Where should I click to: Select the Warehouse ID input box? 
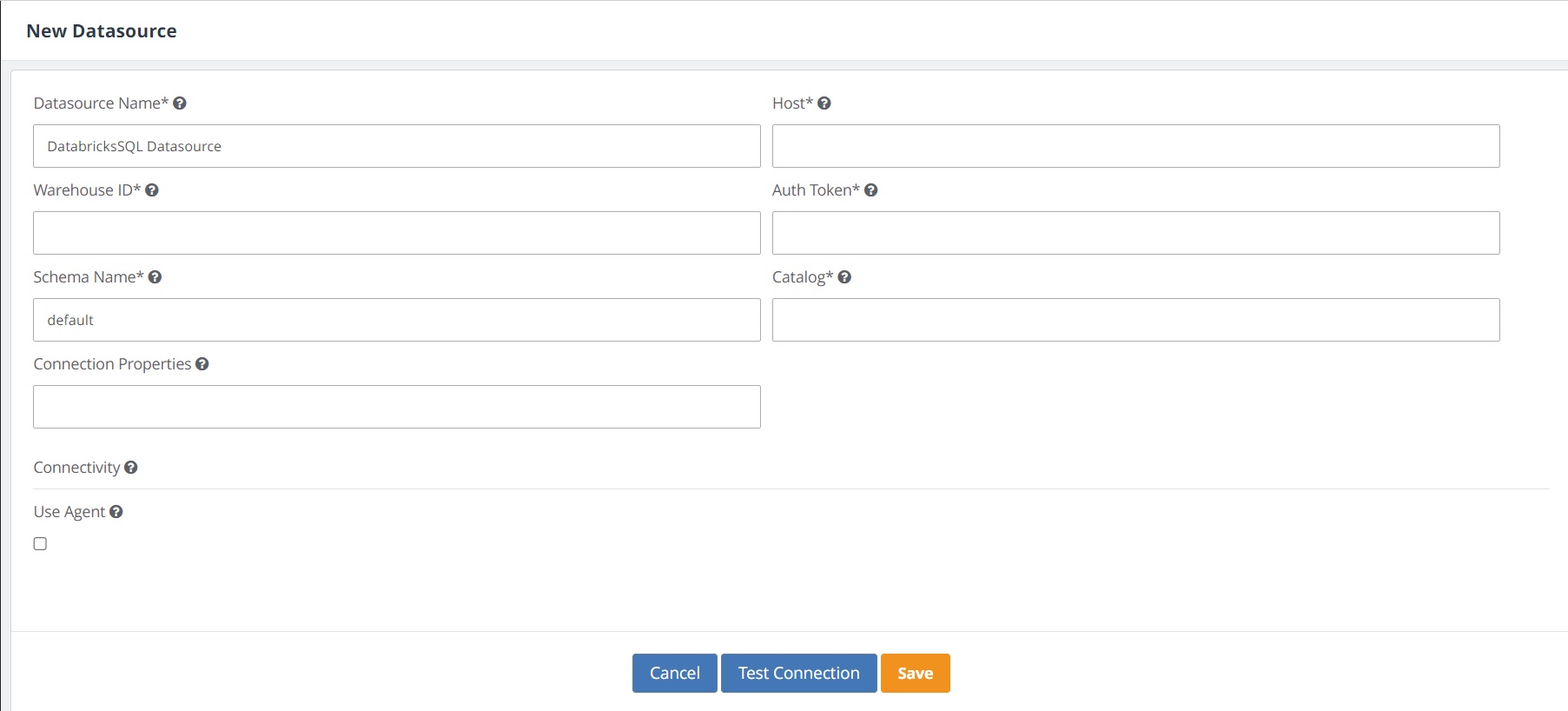[x=396, y=233]
